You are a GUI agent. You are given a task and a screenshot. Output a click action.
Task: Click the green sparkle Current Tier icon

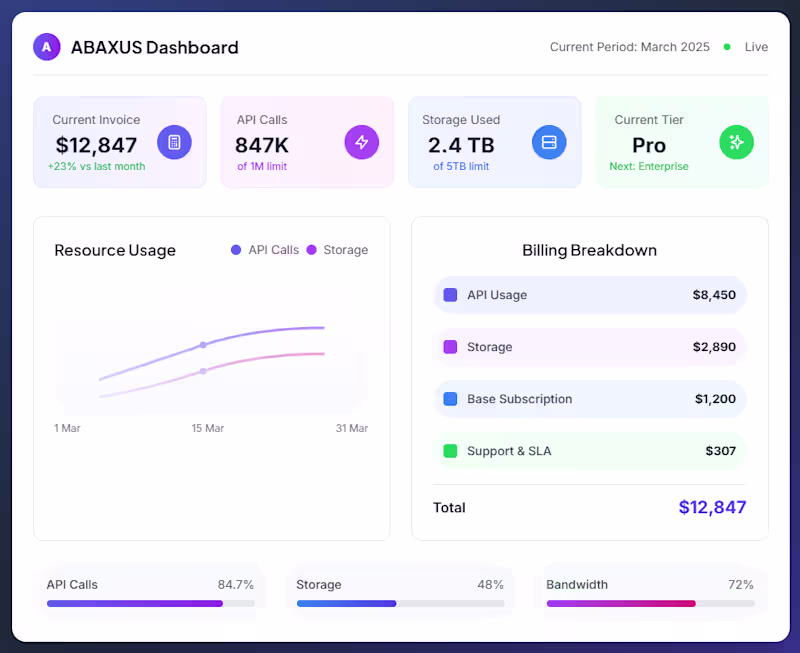click(736, 142)
